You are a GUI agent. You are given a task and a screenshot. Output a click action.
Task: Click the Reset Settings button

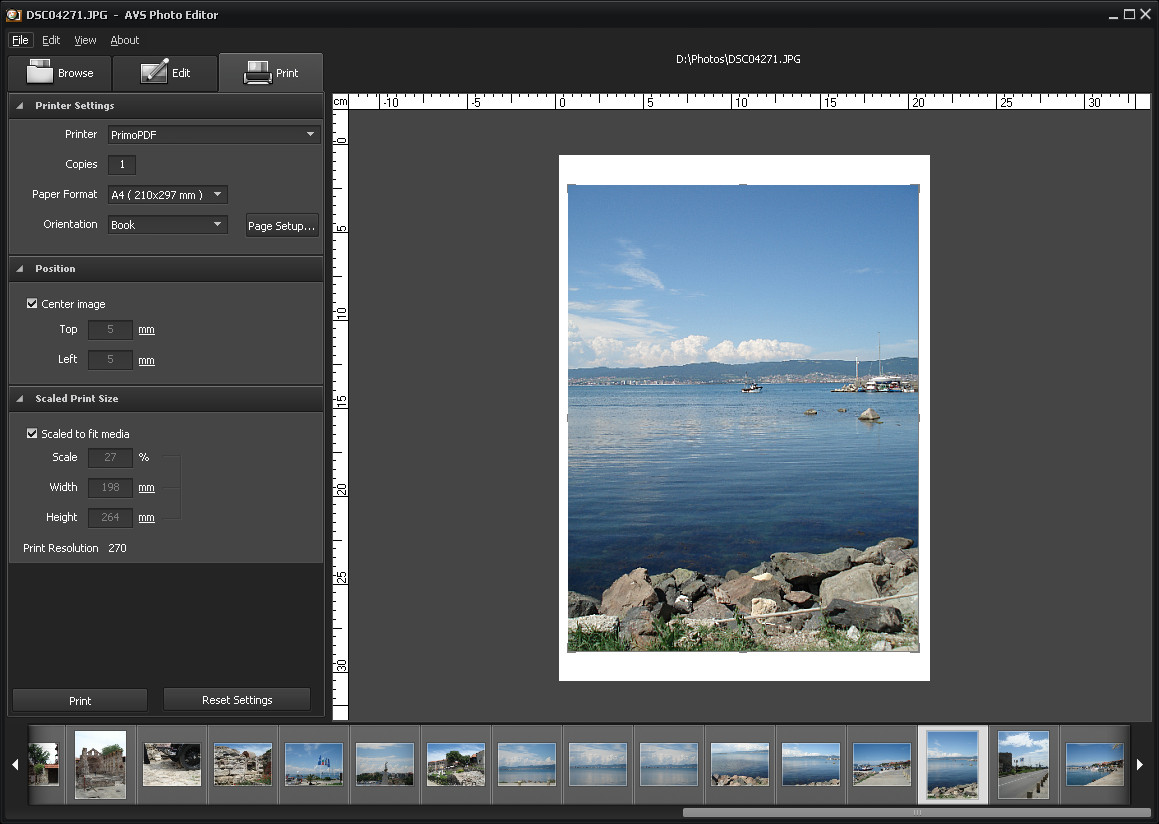coord(237,699)
